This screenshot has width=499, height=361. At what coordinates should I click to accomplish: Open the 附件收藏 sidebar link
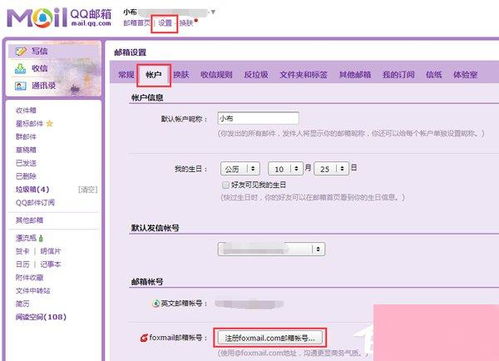(29, 277)
